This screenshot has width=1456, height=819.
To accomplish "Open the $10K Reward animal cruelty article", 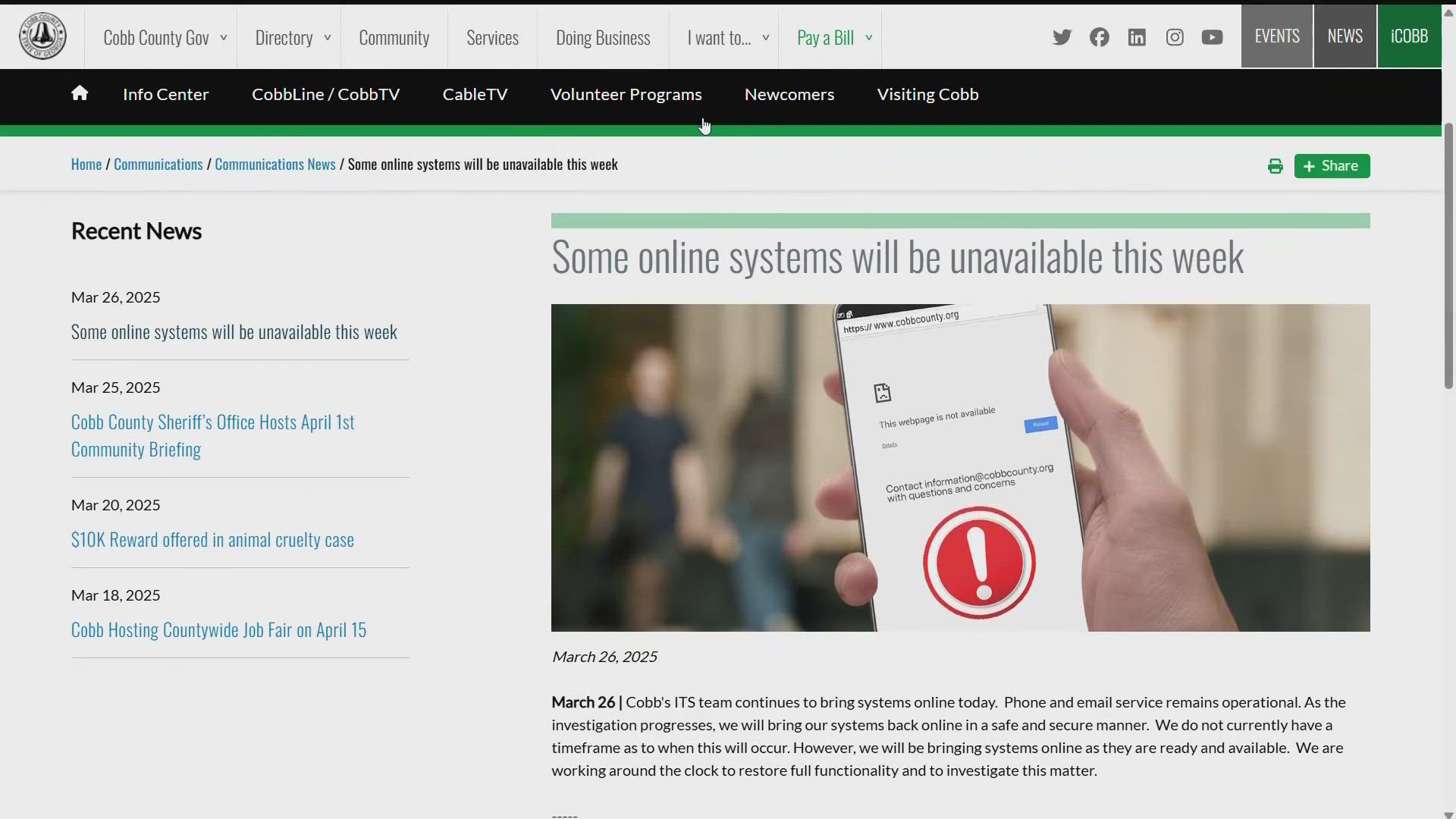I will 212,540.
